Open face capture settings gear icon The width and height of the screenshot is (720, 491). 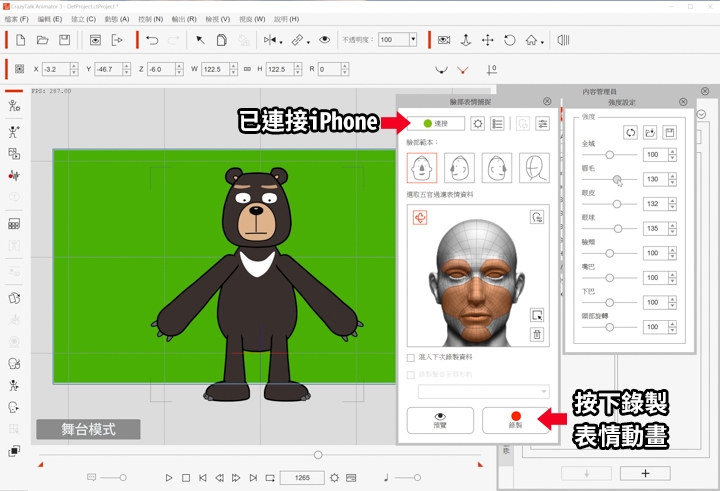(x=478, y=124)
